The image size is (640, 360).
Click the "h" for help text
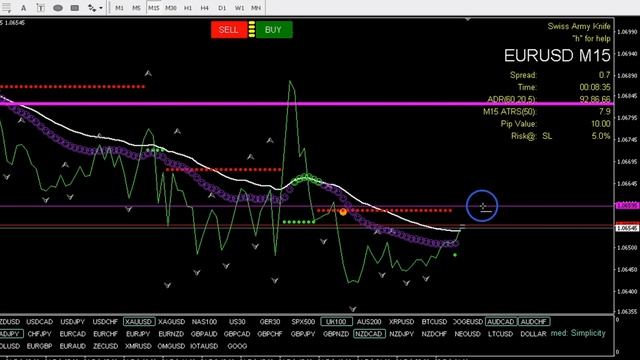tap(591, 39)
